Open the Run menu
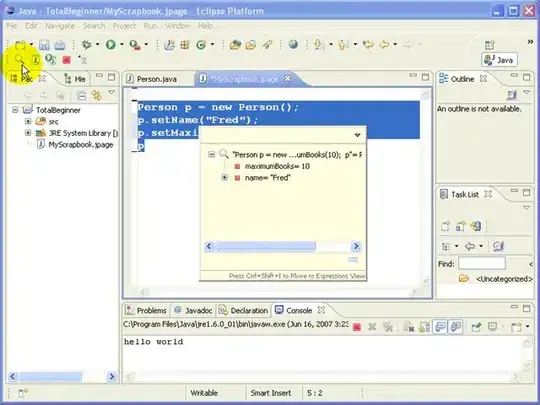The image size is (540, 405). [x=150, y=26]
